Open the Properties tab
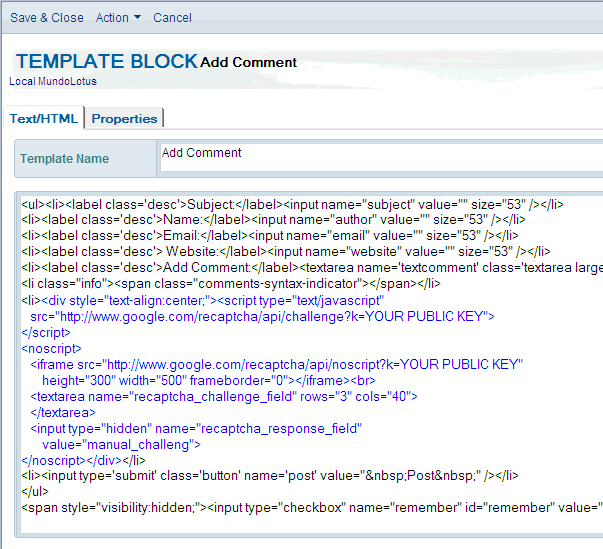The width and height of the screenshot is (603, 549). 124,118
